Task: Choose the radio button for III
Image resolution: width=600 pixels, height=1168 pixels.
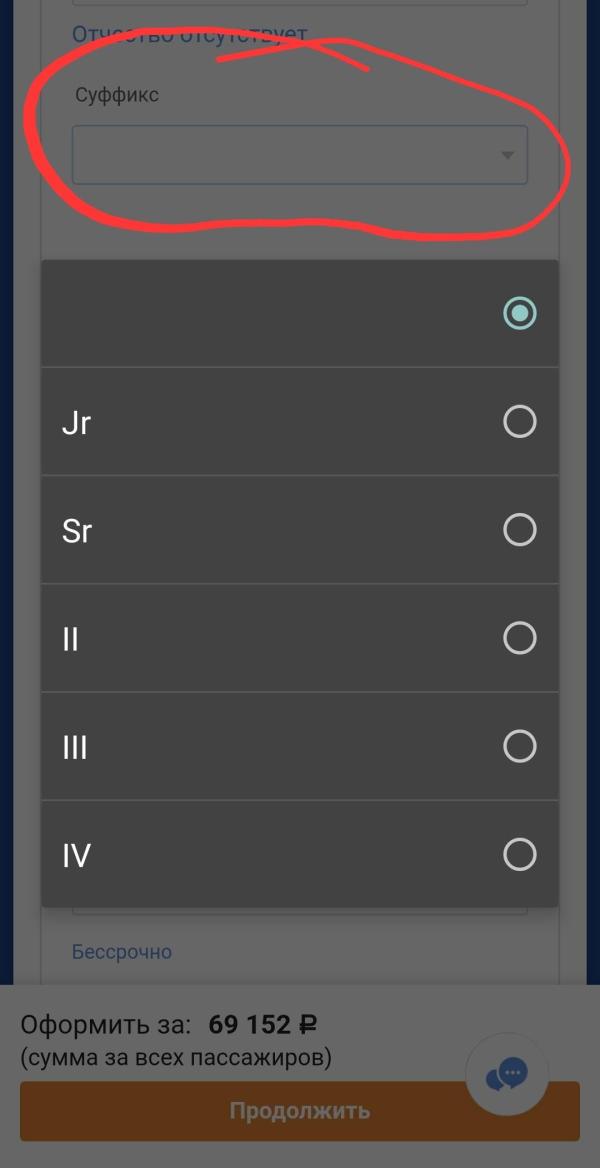Action: [x=519, y=746]
